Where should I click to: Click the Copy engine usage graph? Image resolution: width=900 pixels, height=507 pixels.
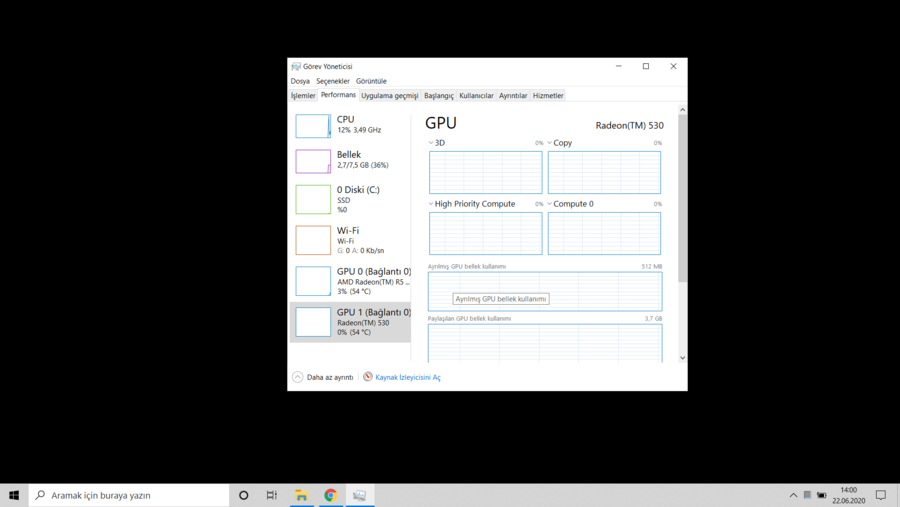click(604, 172)
